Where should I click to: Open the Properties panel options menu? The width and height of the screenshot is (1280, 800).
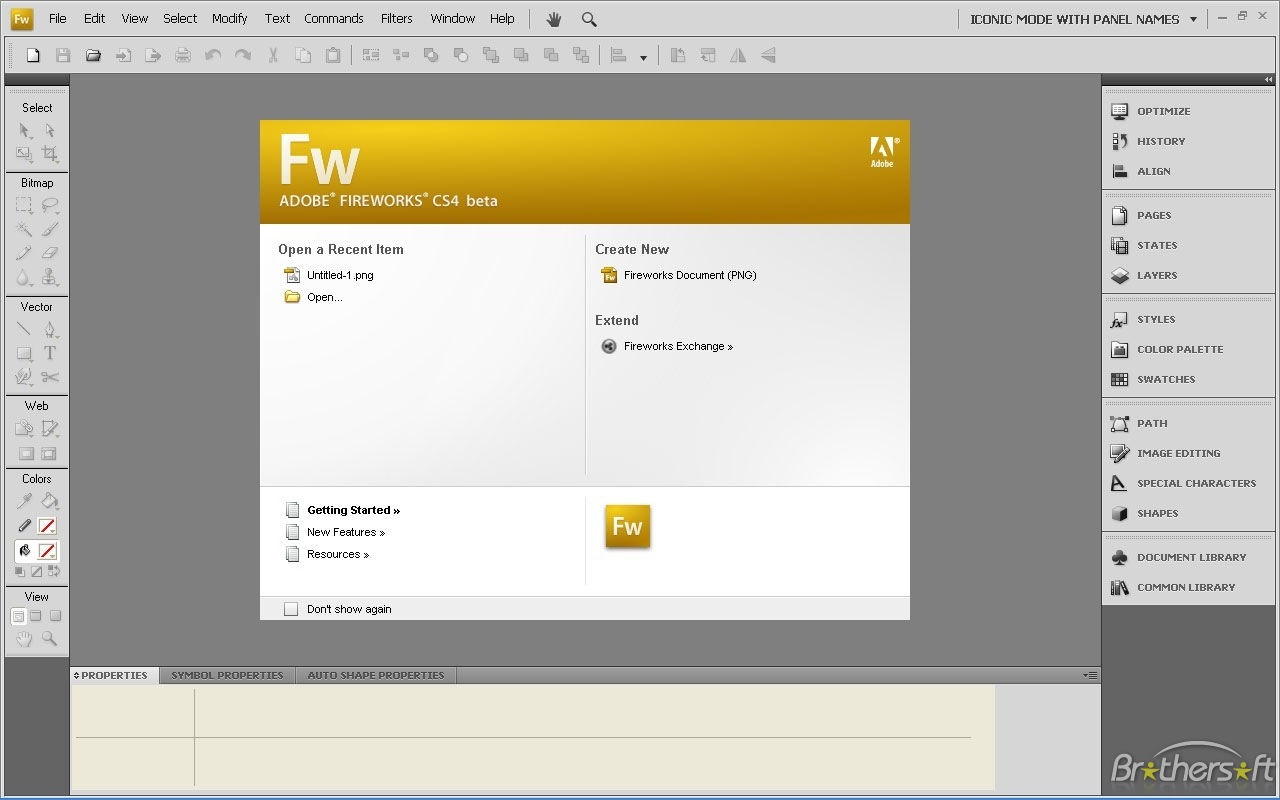(x=1091, y=675)
